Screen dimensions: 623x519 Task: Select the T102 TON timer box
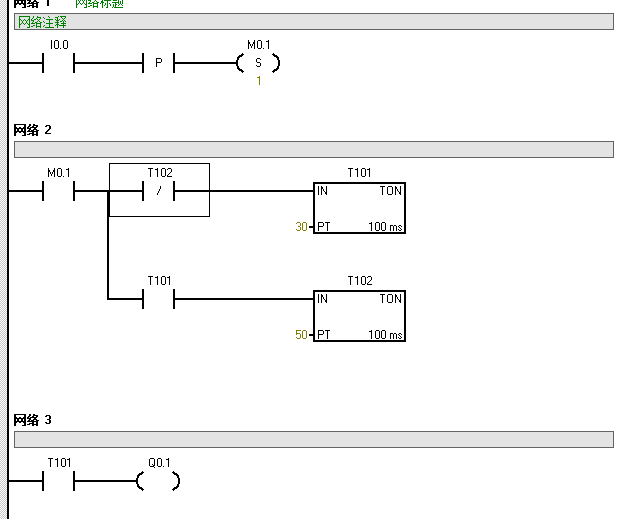[x=359, y=315]
